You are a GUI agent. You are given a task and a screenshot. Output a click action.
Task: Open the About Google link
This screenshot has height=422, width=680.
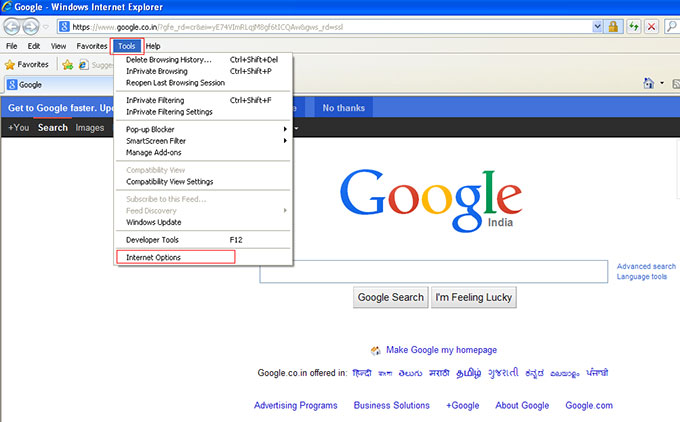point(522,406)
